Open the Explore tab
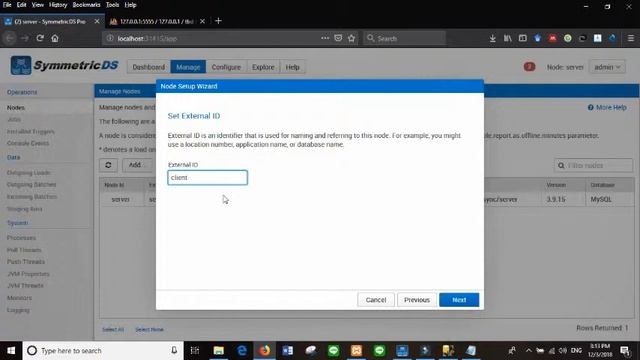The width and height of the screenshot is (640, 360). 263,67
